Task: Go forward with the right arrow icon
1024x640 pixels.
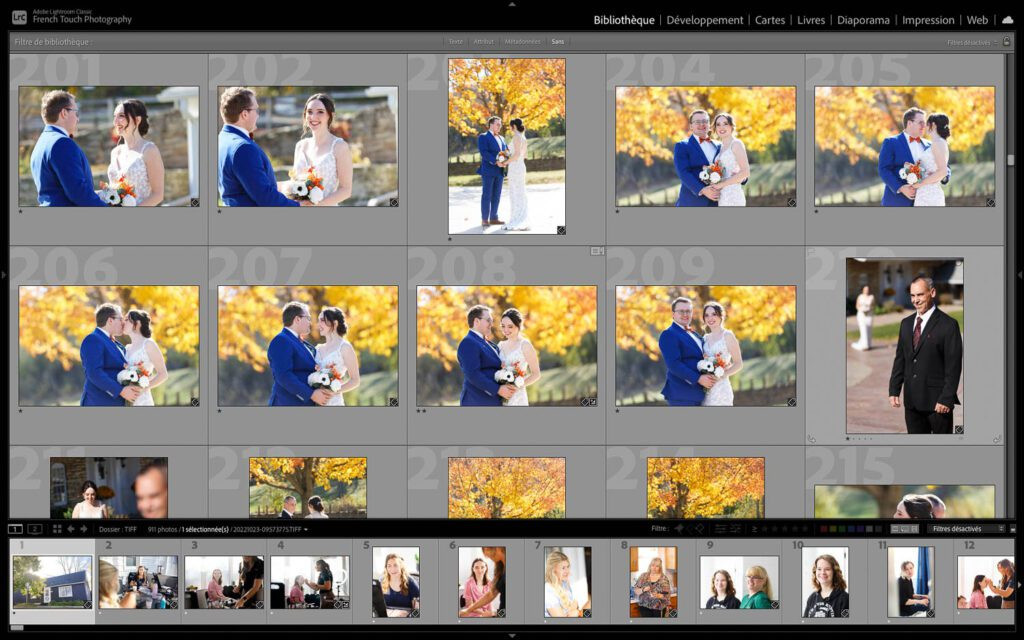Action: (x=84, y=529)
